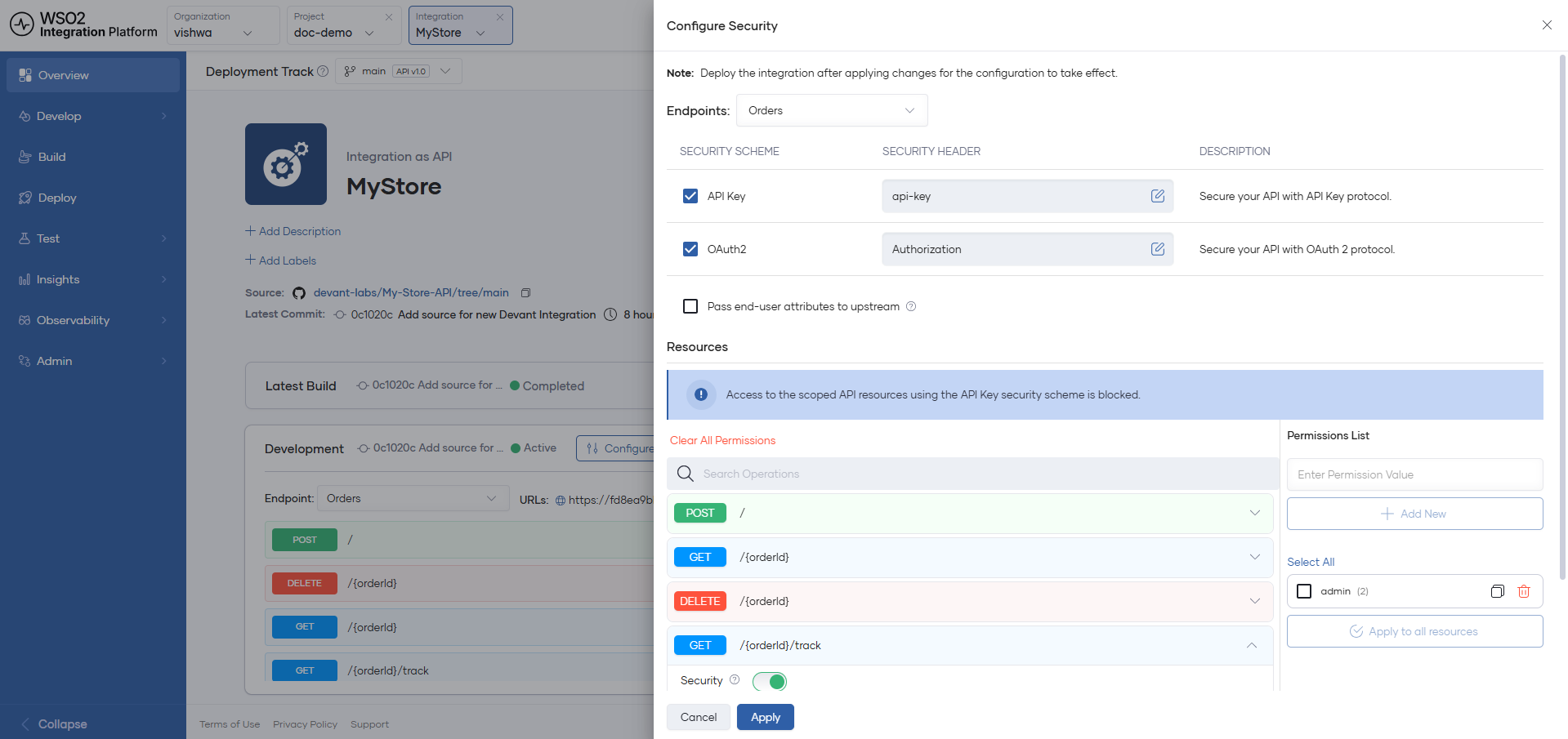Expand the Observability sidebar menu
This screenshot has width=1568, height=739.
(93, 320)
